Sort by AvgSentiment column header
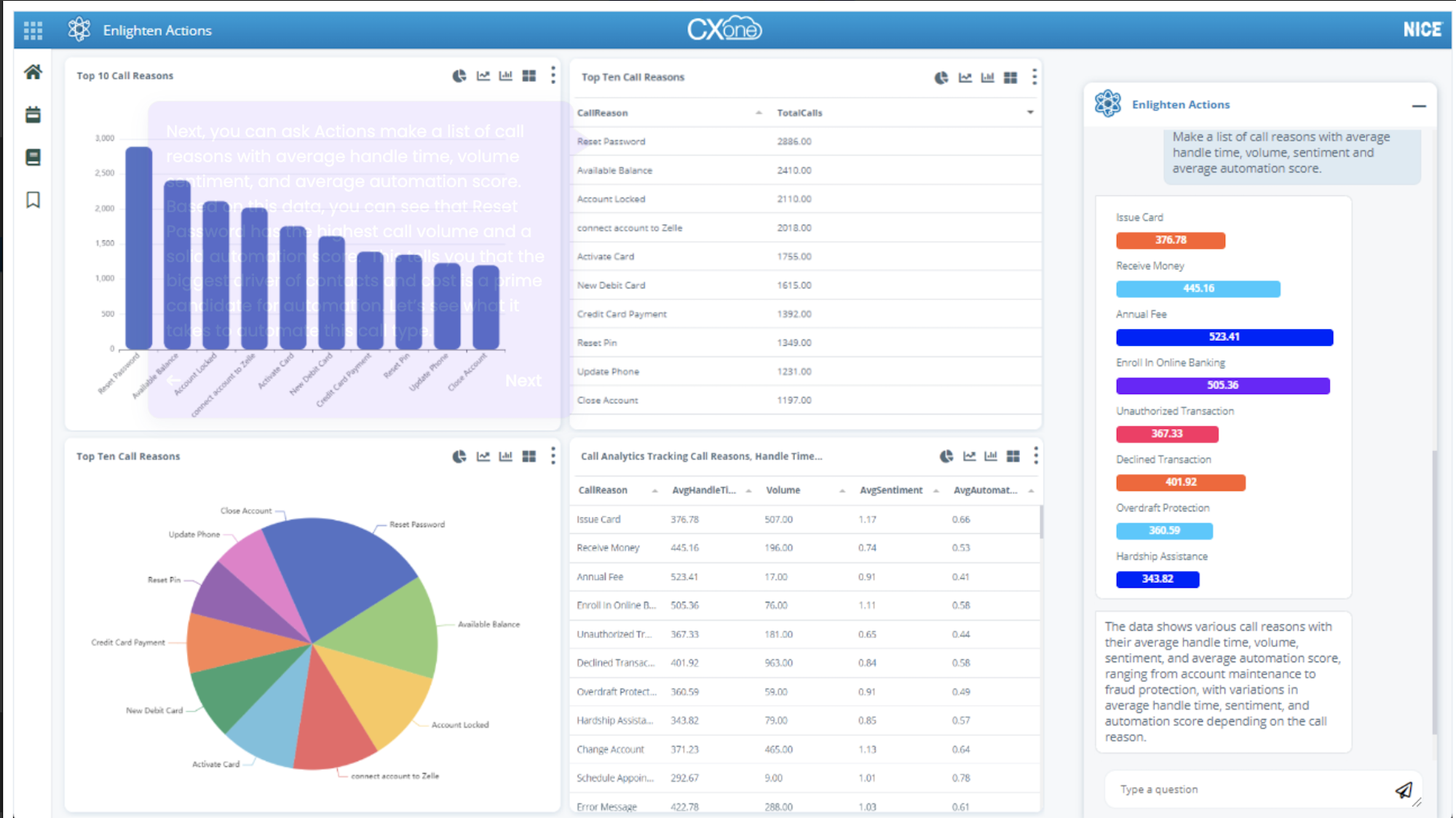 (891, 490)
